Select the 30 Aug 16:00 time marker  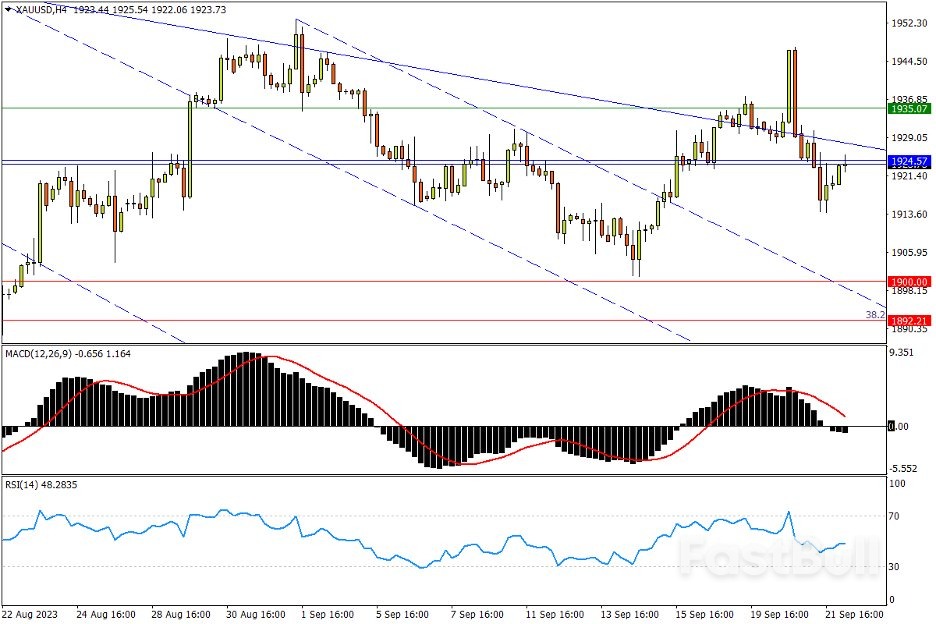click(x=256, y=613)
